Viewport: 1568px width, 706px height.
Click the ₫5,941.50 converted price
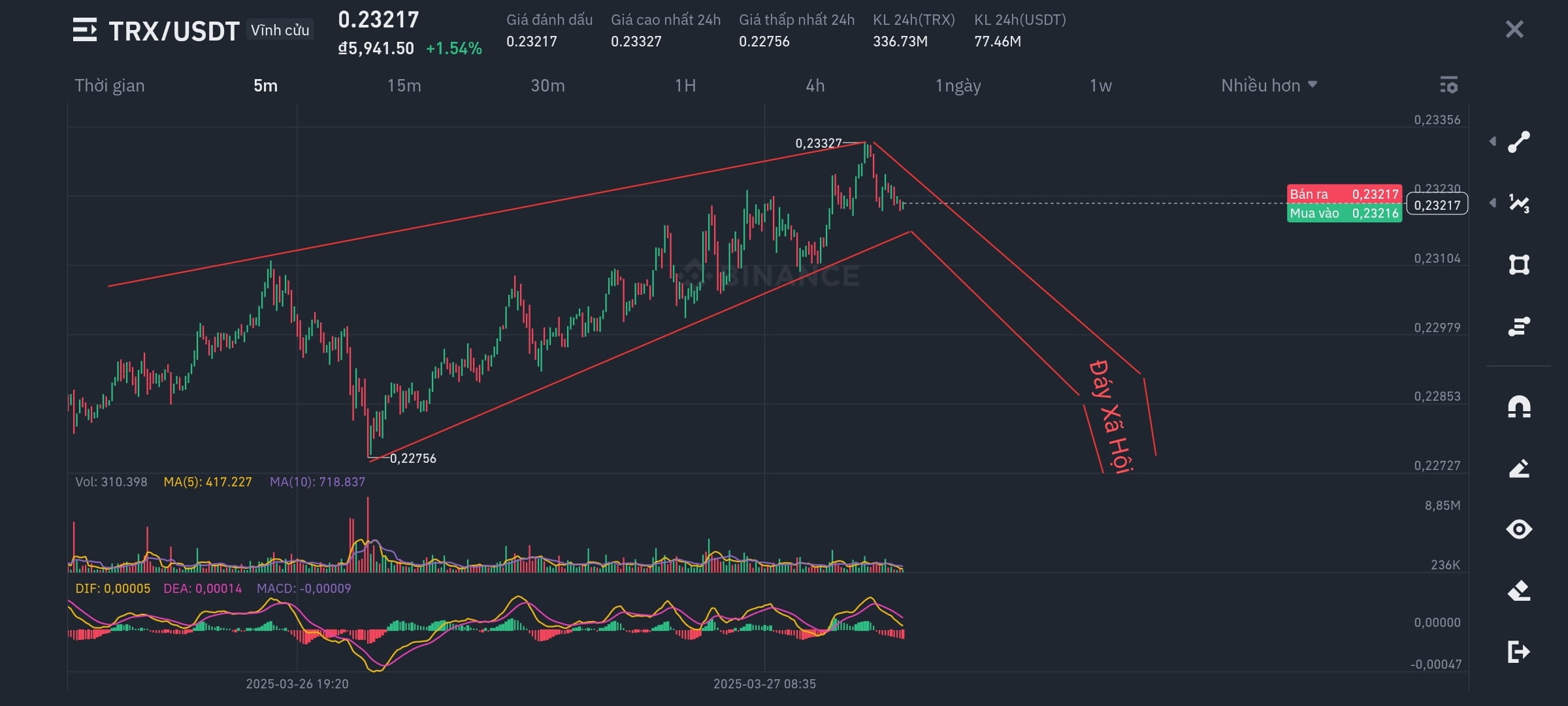(x=376, y=48)
